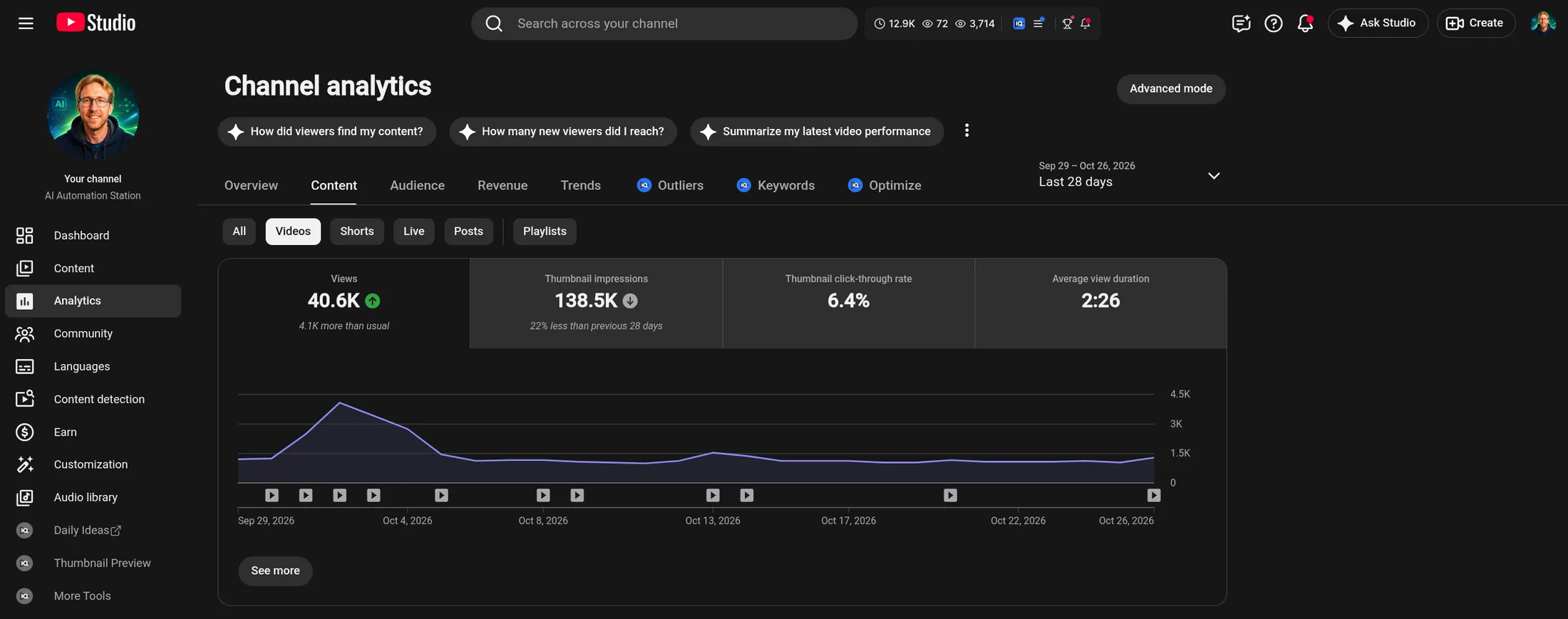Open the three-dot more prompts menu
This screenshot has width=1568, height=619.
966,130
